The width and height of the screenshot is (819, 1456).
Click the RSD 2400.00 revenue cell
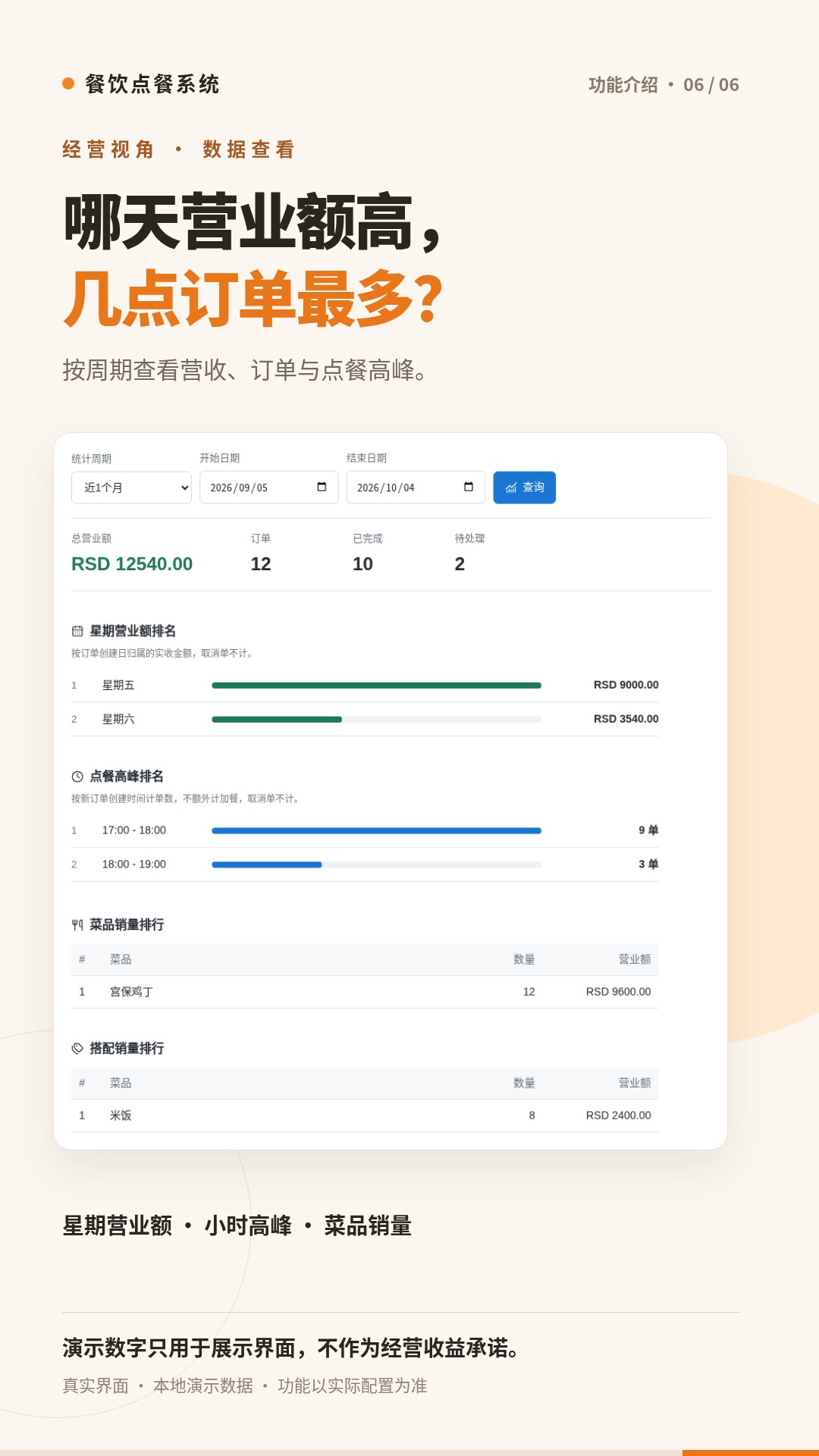coord(618,1116)
